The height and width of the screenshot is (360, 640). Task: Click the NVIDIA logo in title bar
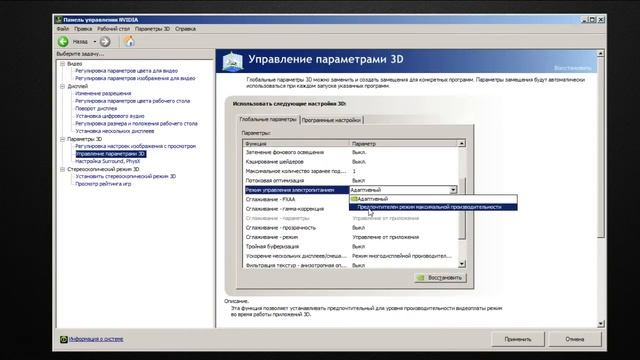pyautogui.click(x=58, y=20)
